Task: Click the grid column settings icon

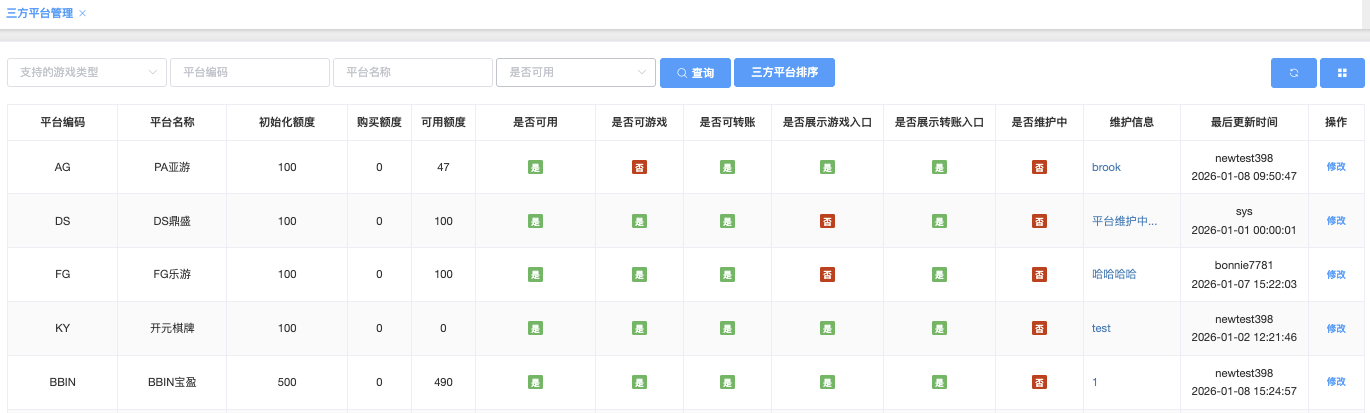Action: (1342, 73)
